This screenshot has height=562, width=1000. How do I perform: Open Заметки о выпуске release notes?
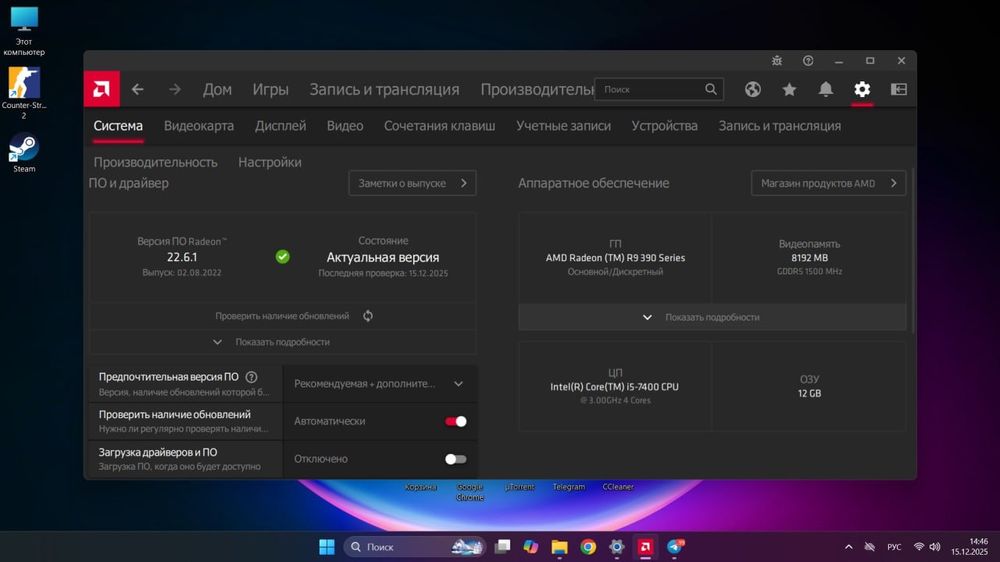412,183
